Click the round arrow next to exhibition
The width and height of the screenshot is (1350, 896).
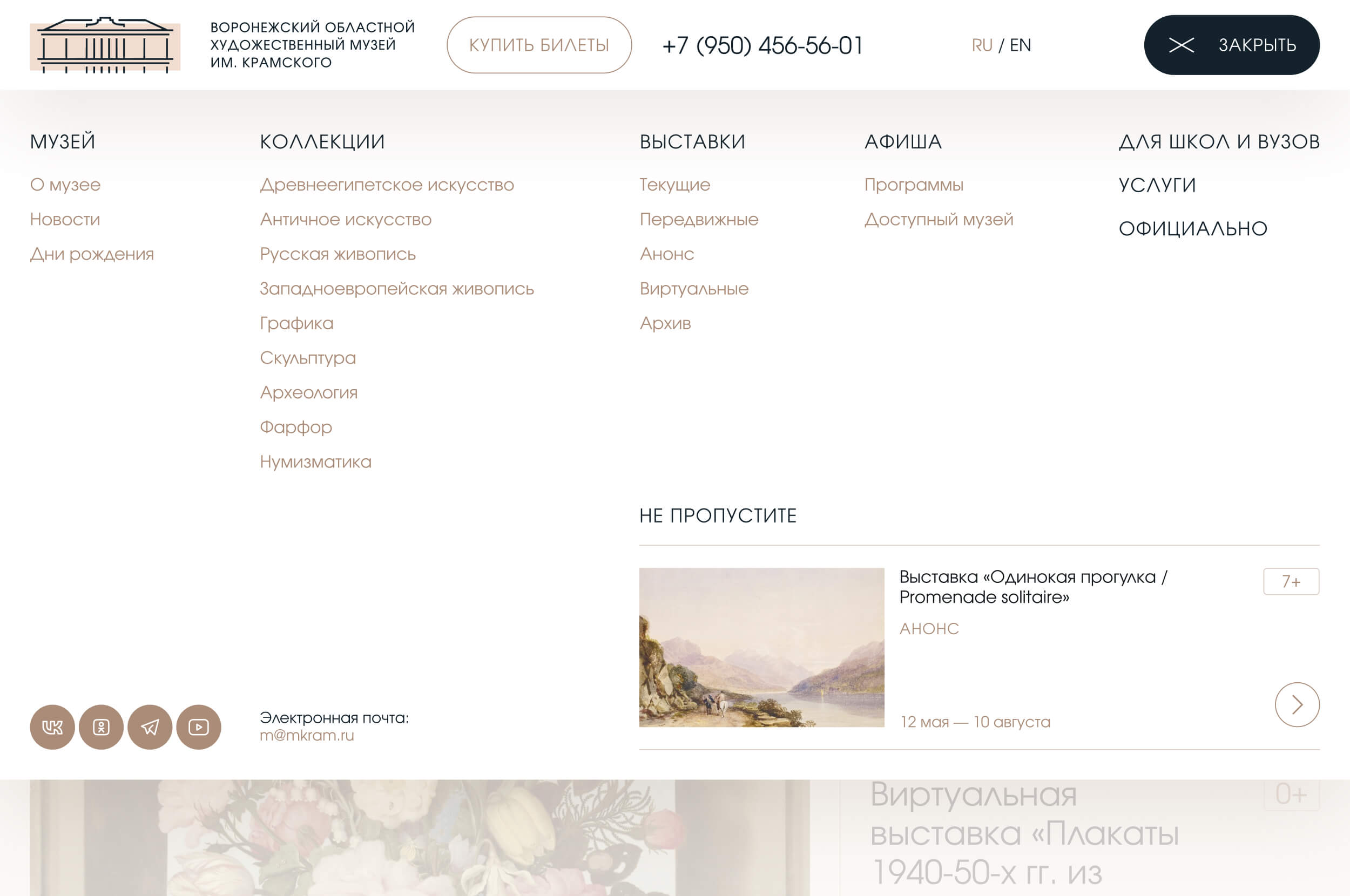pos(1297,704)
